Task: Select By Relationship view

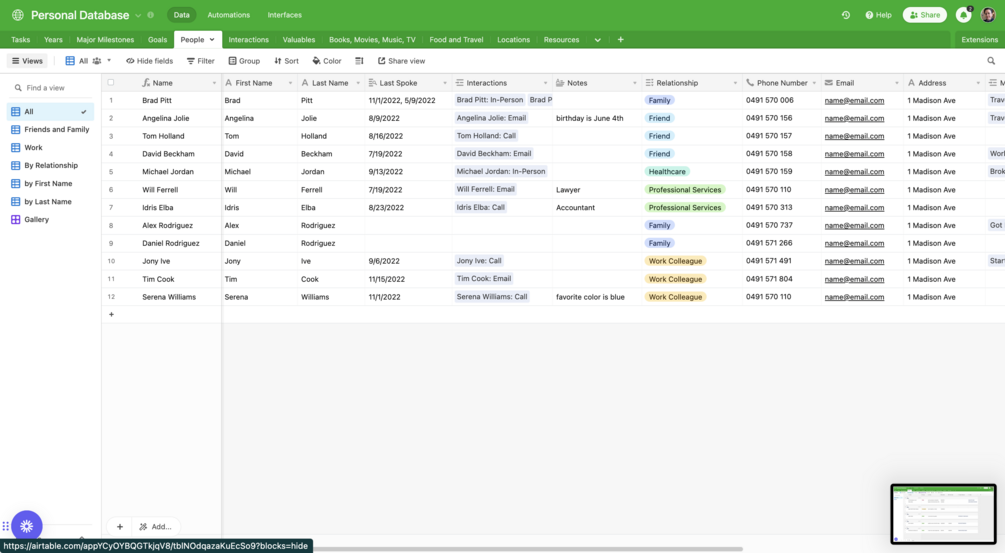Action: click(51, 165)
